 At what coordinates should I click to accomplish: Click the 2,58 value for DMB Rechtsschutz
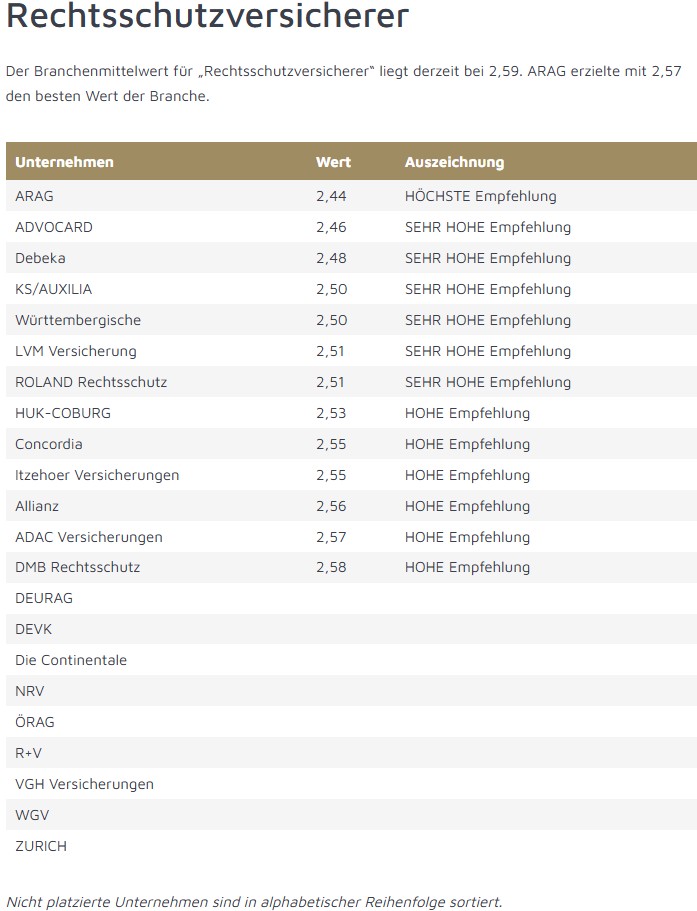[331, 567]
